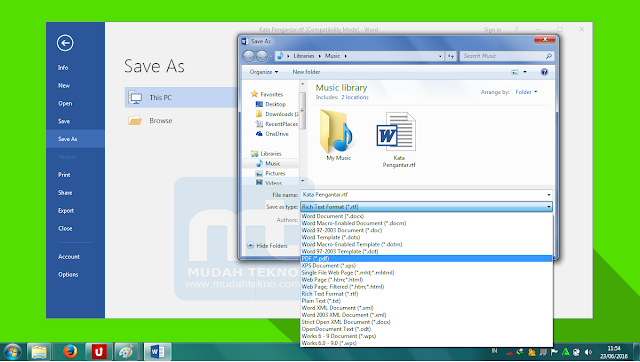Open RecentPlaces in the navigation pane
The width and height of the screenshot is (640, 362).
pos(277,124)
